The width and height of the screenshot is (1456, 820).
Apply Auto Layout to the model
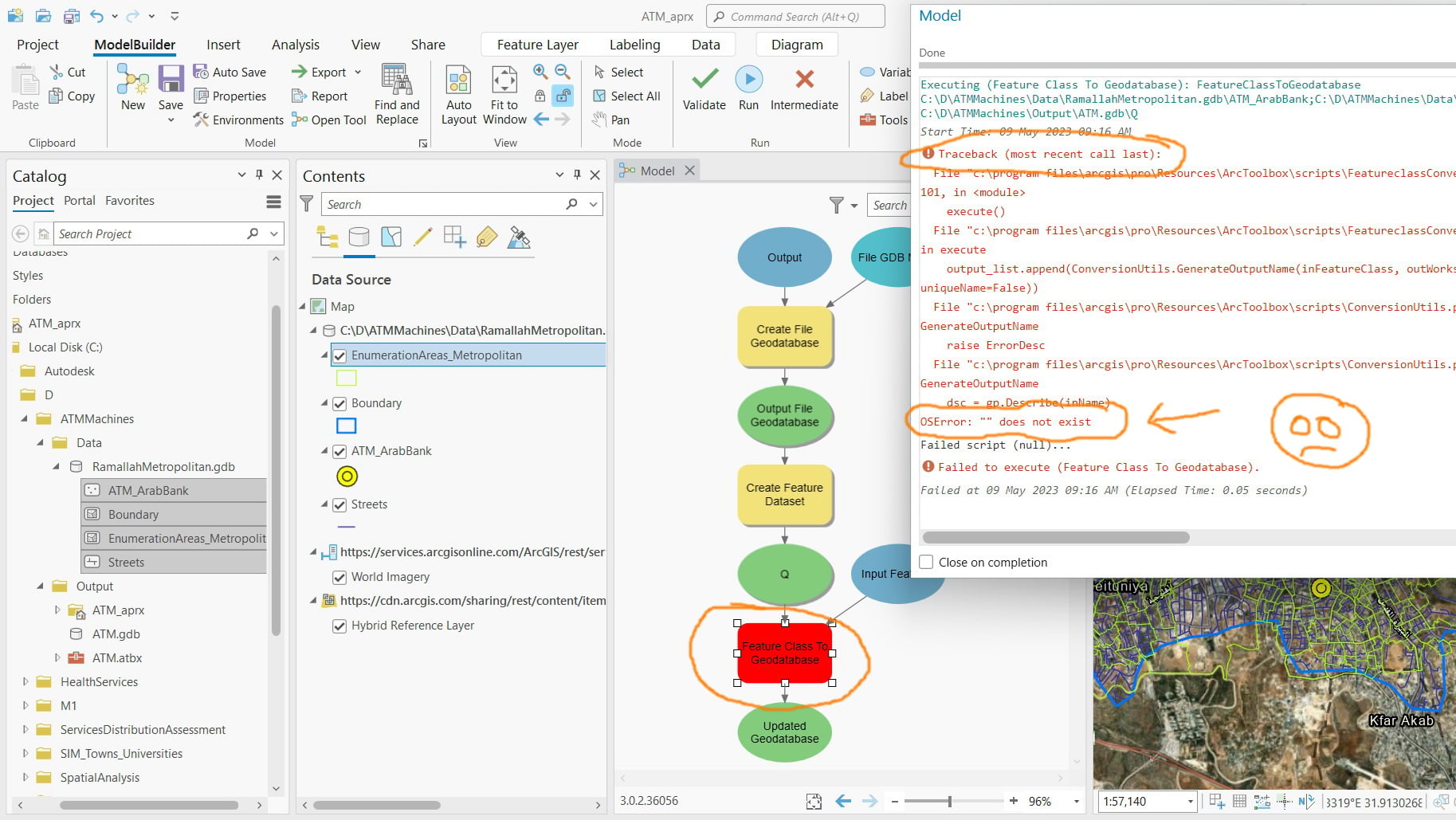[459, 95]
